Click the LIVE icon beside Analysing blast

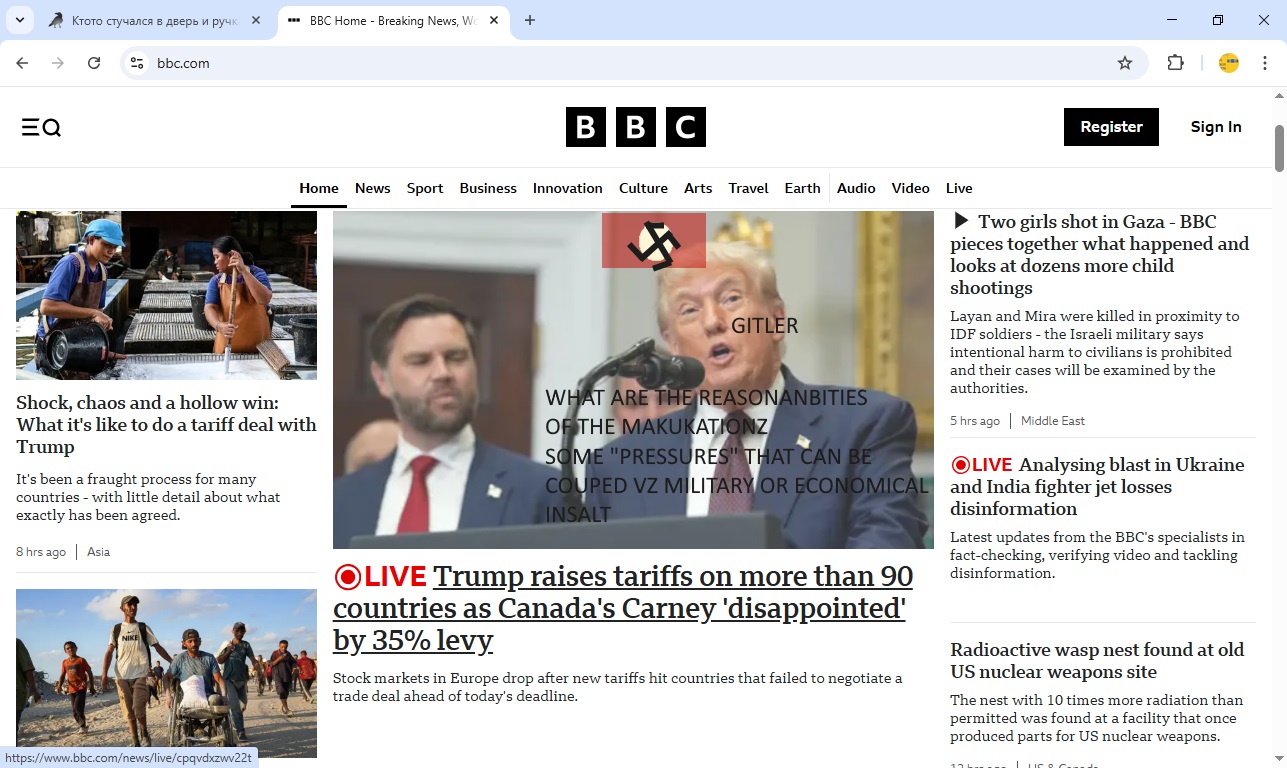coord(960,465)
